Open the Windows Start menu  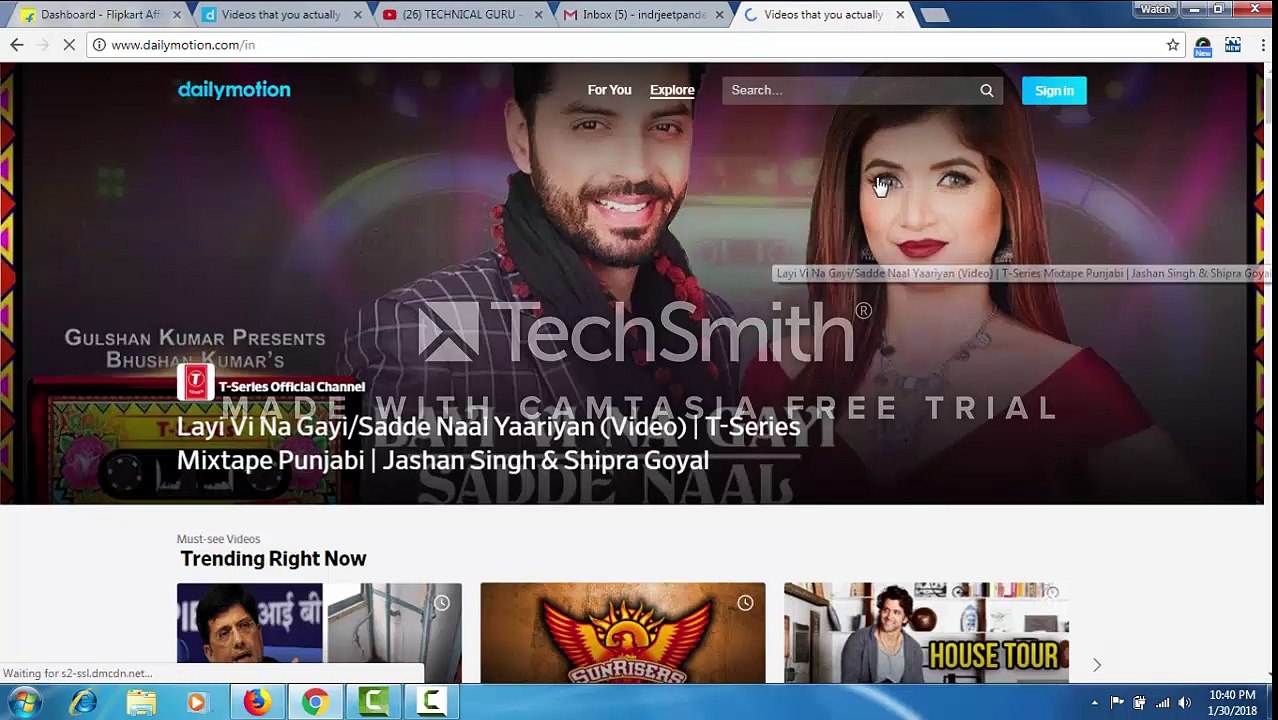(24, 703)
